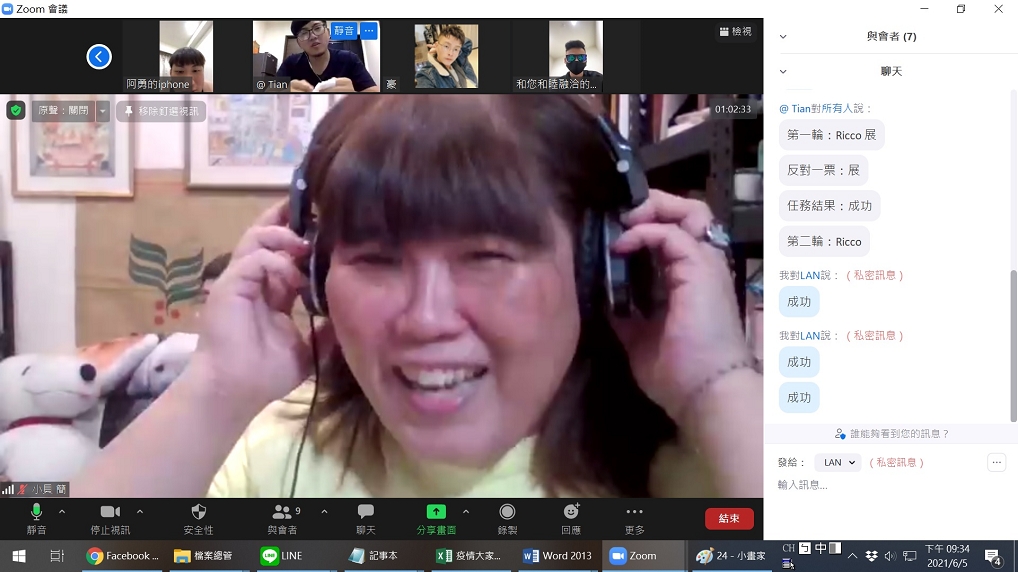Open the Security shield menu
1018x572 pixels.
pos(199,519)
